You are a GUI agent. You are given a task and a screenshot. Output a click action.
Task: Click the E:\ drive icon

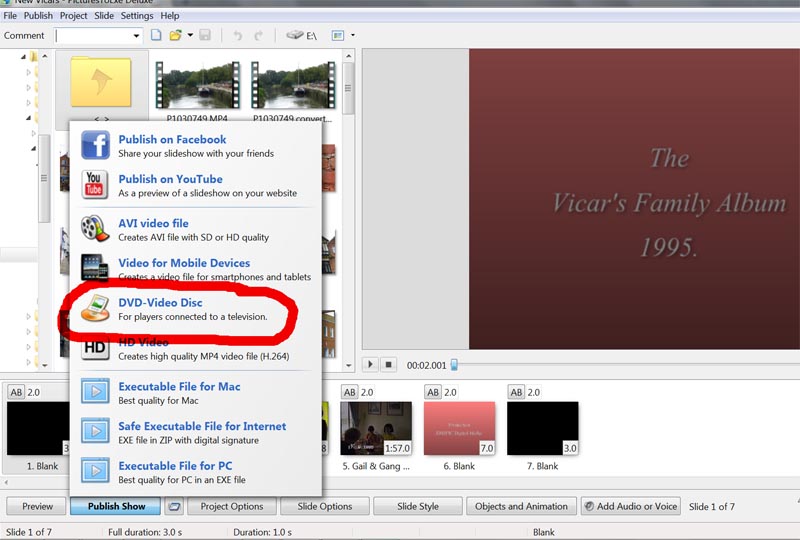(301, 35)
